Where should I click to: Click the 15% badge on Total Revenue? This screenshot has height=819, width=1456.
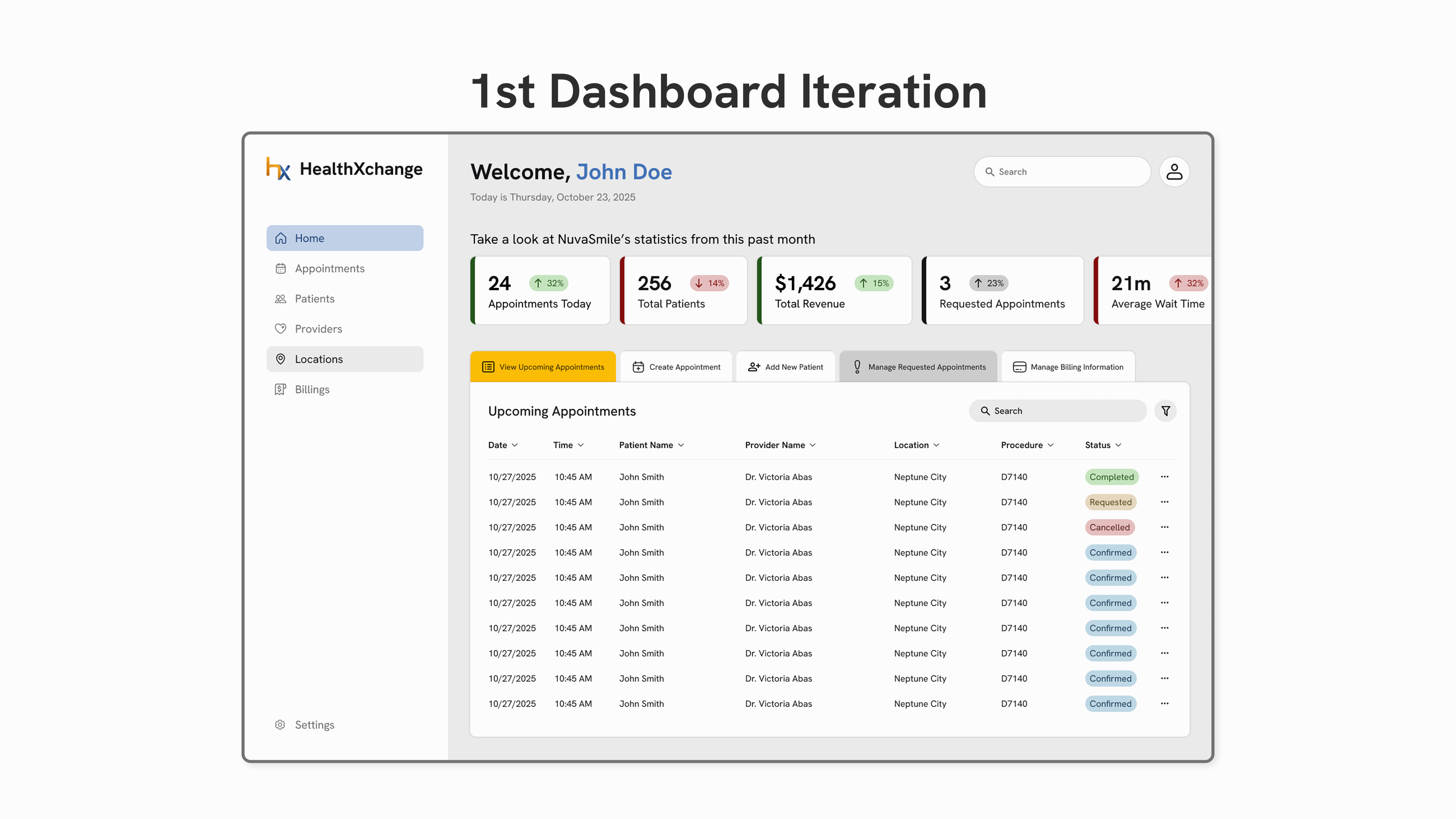874,283
